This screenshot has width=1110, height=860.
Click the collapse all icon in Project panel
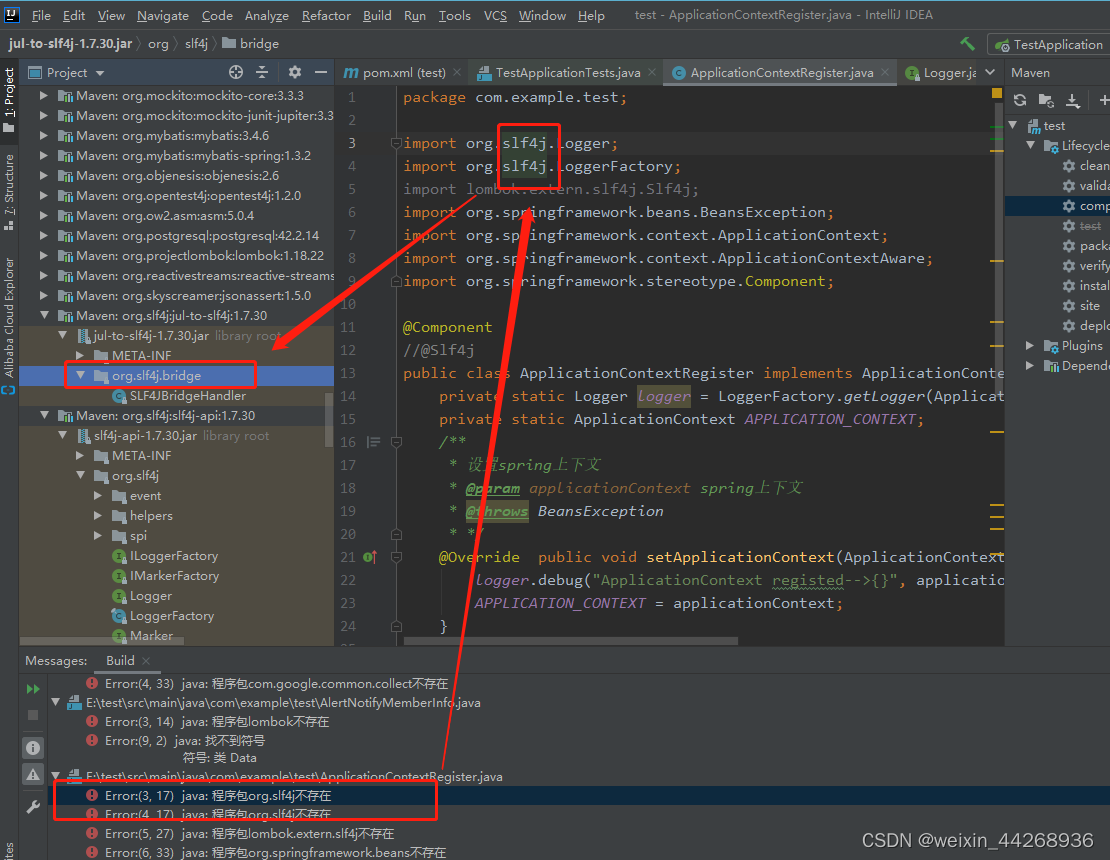coord(262,72)
